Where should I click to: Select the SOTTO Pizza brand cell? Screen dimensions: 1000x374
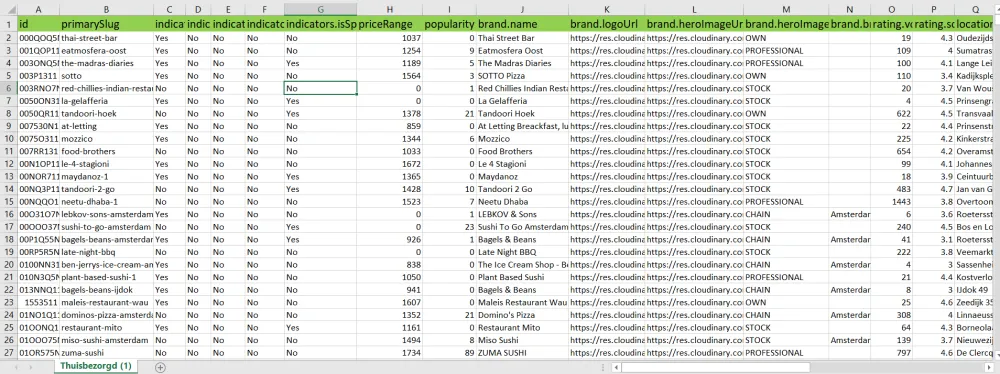click(522, 76)
